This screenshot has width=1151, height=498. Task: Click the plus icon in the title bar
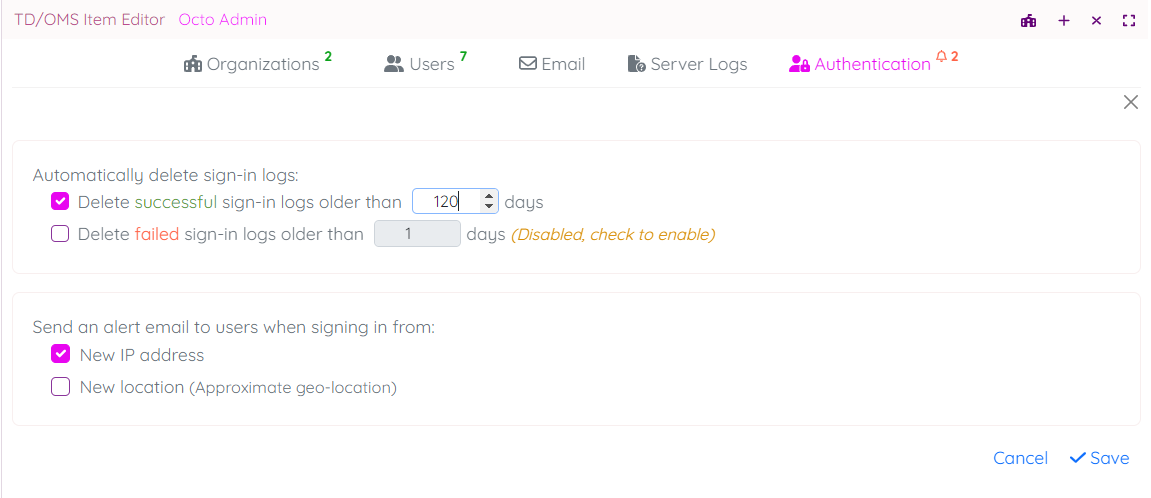[x=1064, y=20]
